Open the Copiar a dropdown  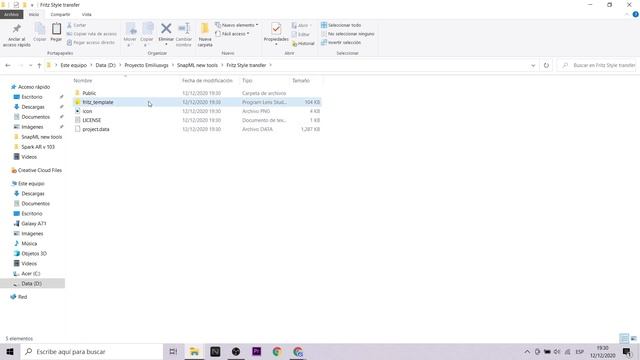[x=147, y=35]
